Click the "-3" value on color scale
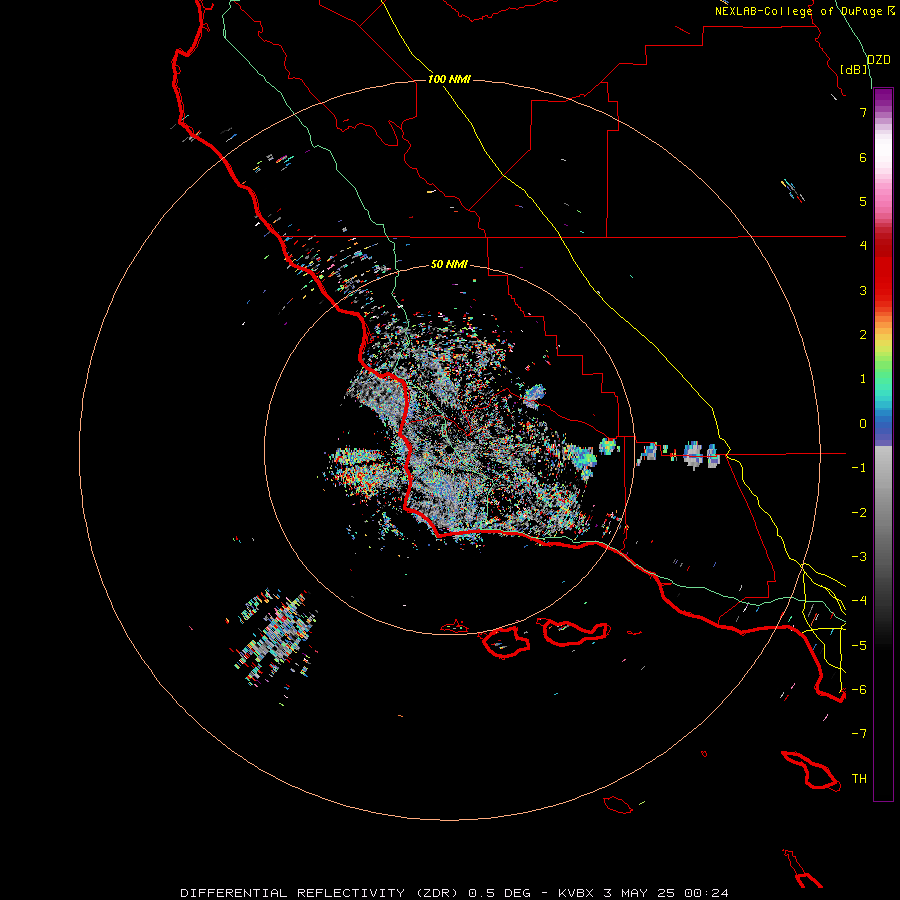The width and height of the screenshot is (900, 900). [x=859, y=557]
